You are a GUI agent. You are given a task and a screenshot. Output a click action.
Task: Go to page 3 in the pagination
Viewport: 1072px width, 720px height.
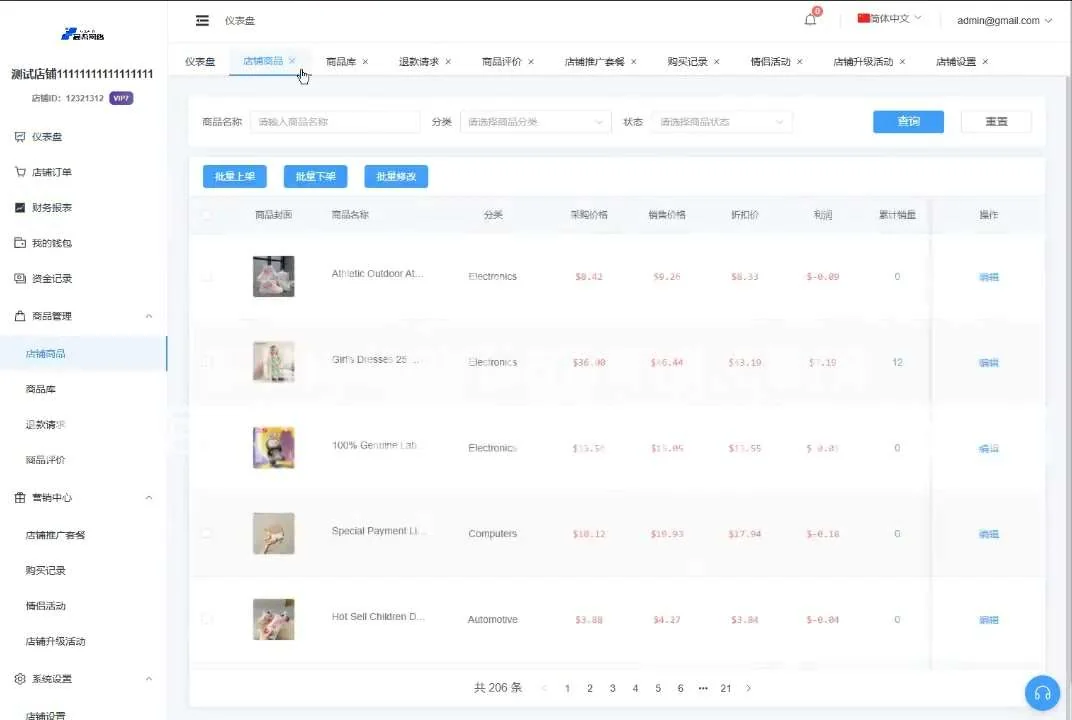point(613,688)
